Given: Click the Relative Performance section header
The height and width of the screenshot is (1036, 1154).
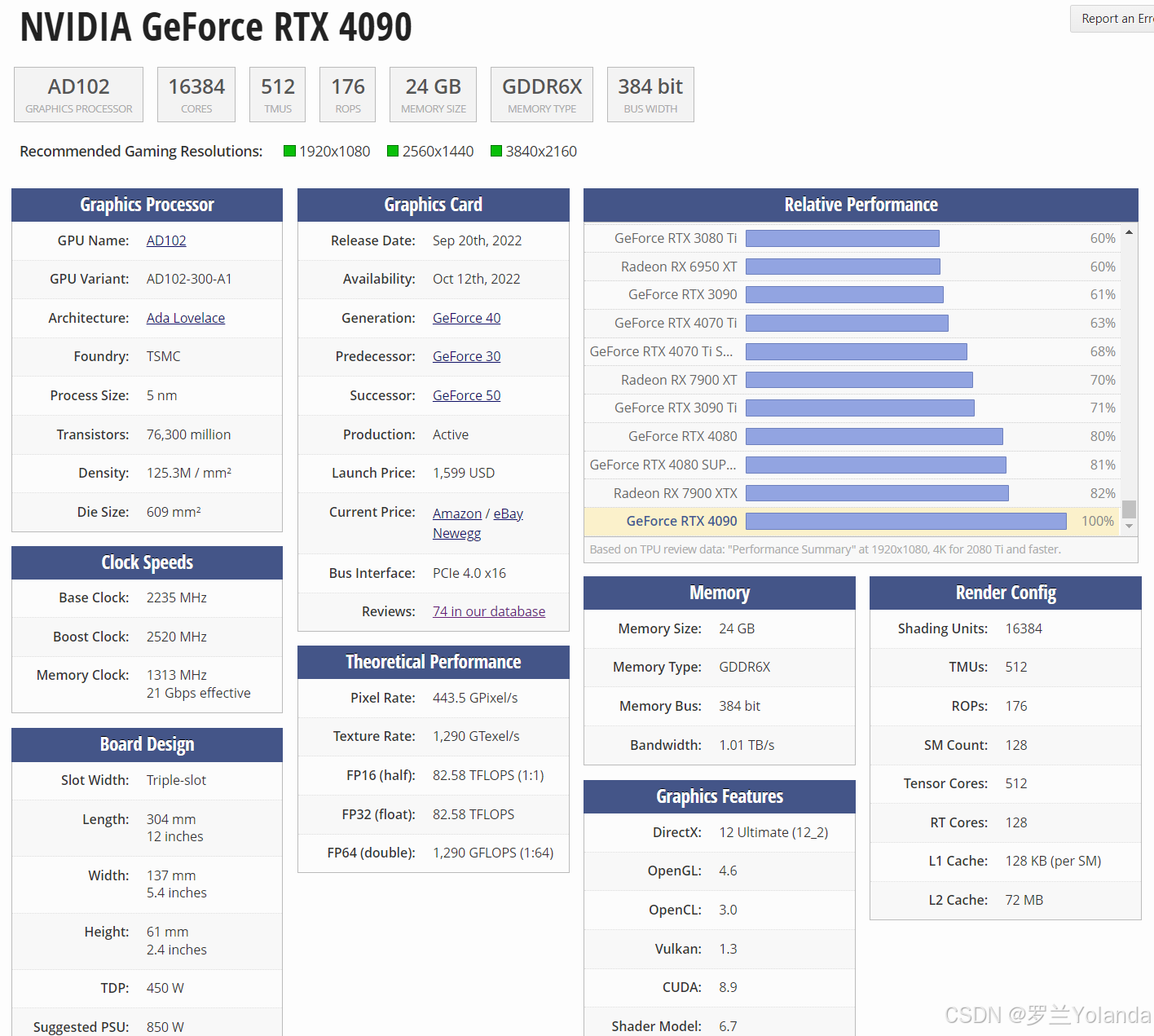Looking at the screenshot, I should tap(861, 205).
